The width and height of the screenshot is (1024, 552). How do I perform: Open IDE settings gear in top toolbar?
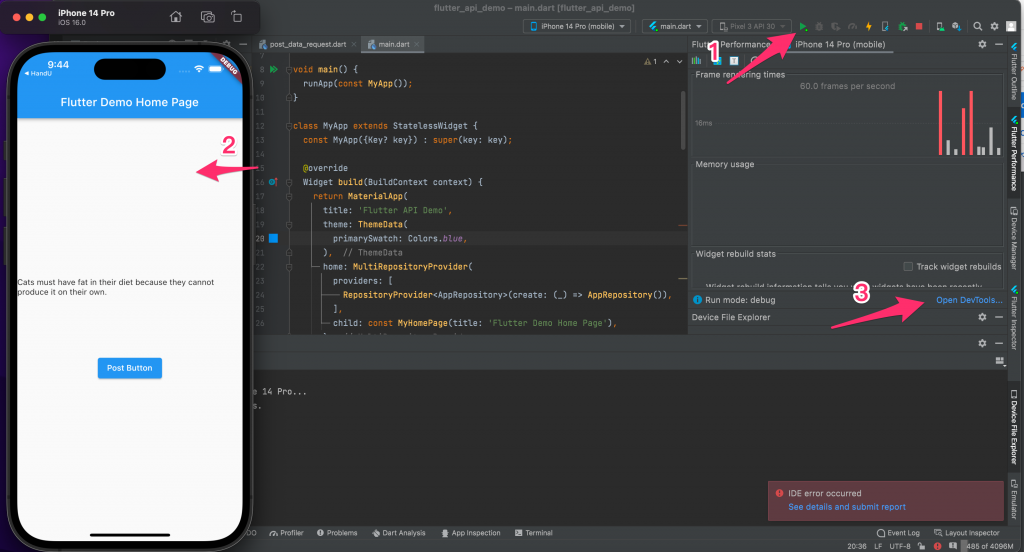tap(995, 27)
